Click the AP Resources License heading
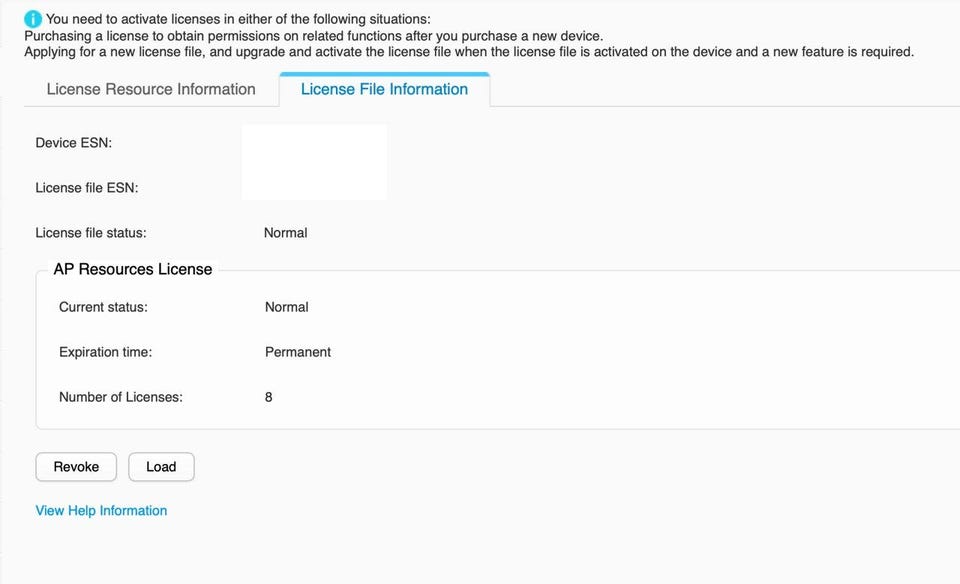The width and height of the screenshot is (960, 584). pyautogui.click(x=133, y=269)
